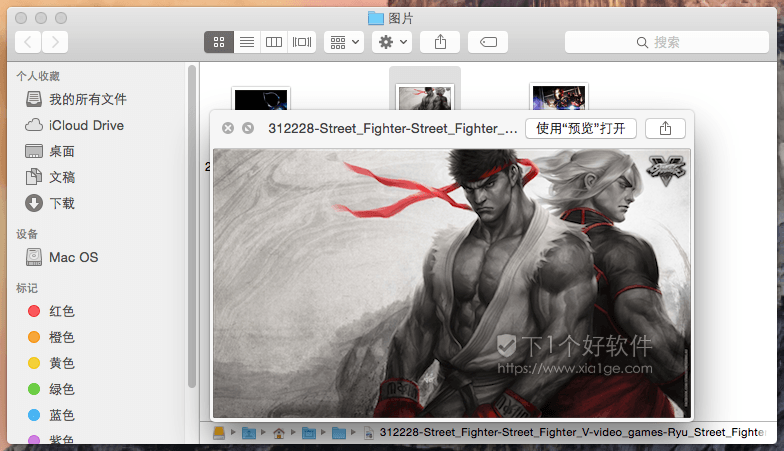
Task: Click the 搜索 search field
Action: tap(666, 42)
